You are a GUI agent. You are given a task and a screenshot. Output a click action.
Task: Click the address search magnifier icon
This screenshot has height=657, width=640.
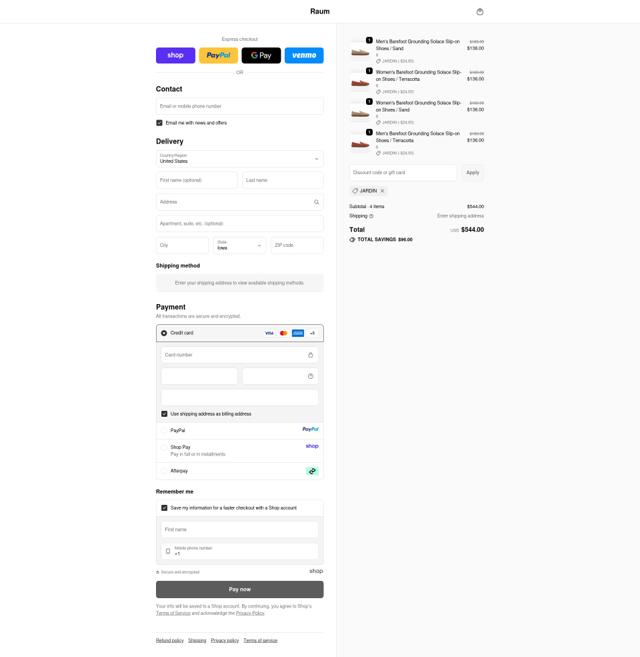[x=316, y=202]
